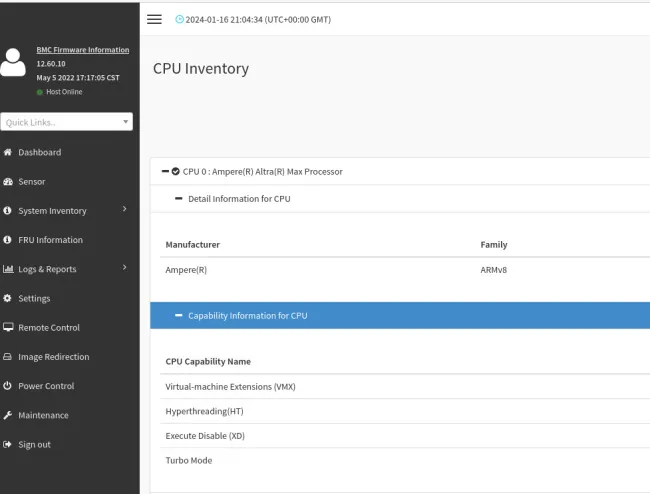Click the Remote Control monitor icon
The width and height of the screenshot is (650, 494).
point(8,328)
